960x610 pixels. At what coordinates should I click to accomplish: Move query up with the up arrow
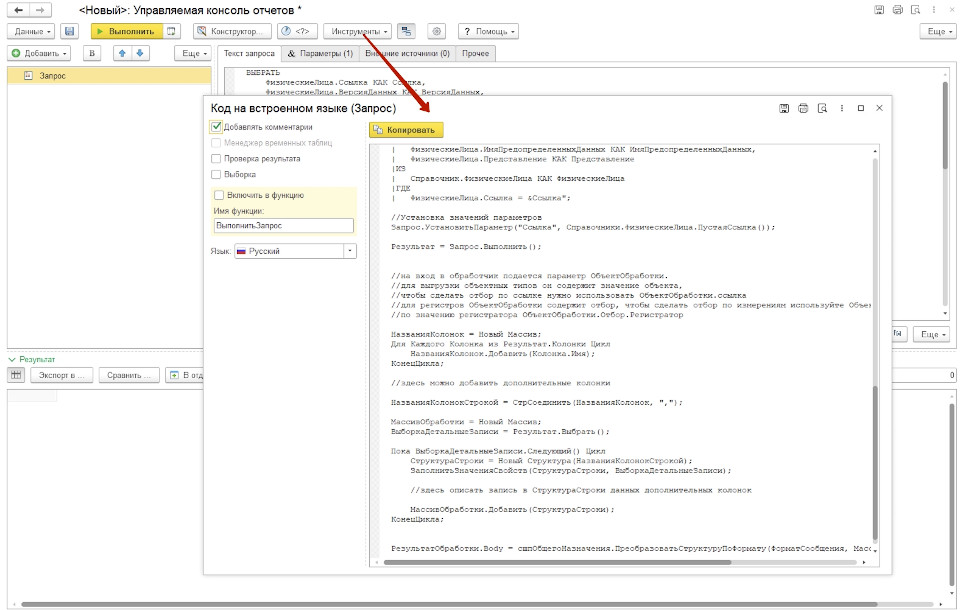[x=124, y=53]
